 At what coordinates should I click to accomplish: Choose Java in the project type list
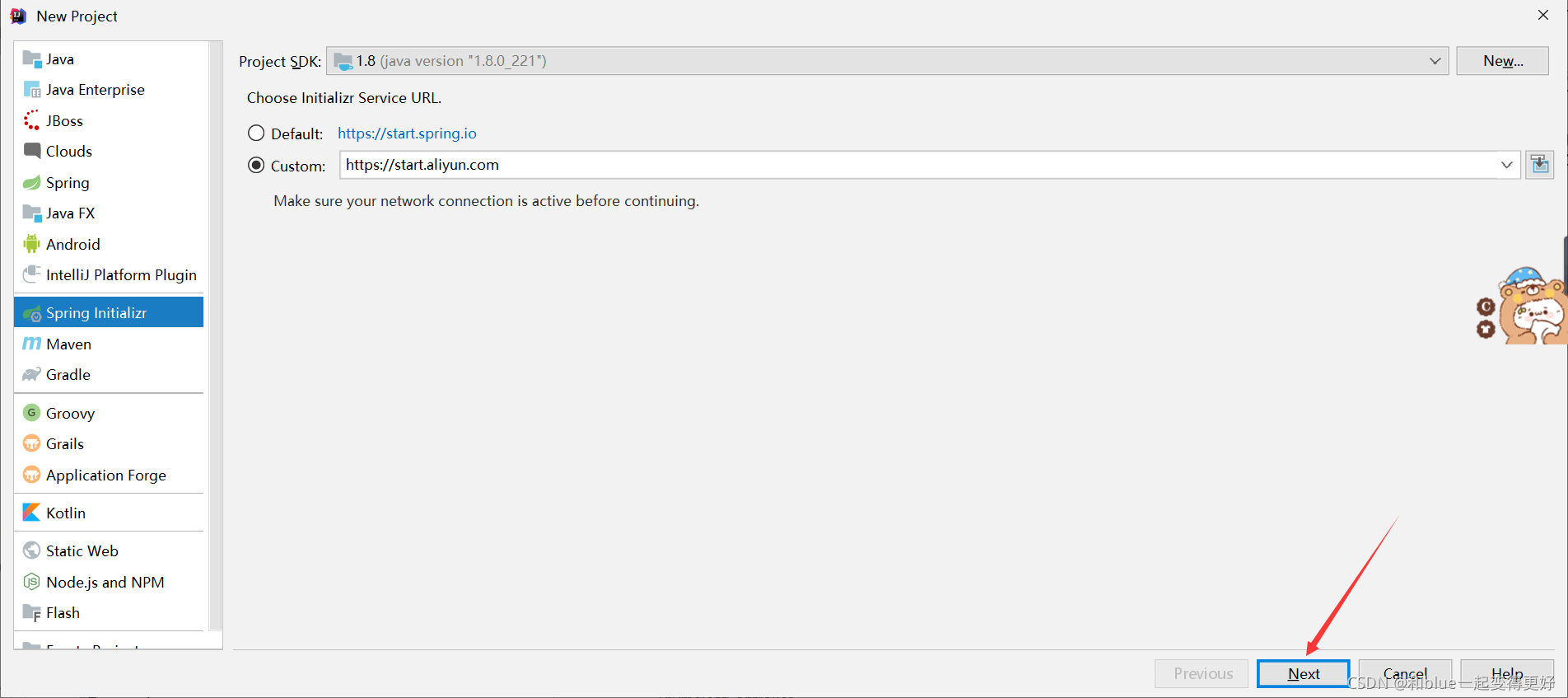109,59
